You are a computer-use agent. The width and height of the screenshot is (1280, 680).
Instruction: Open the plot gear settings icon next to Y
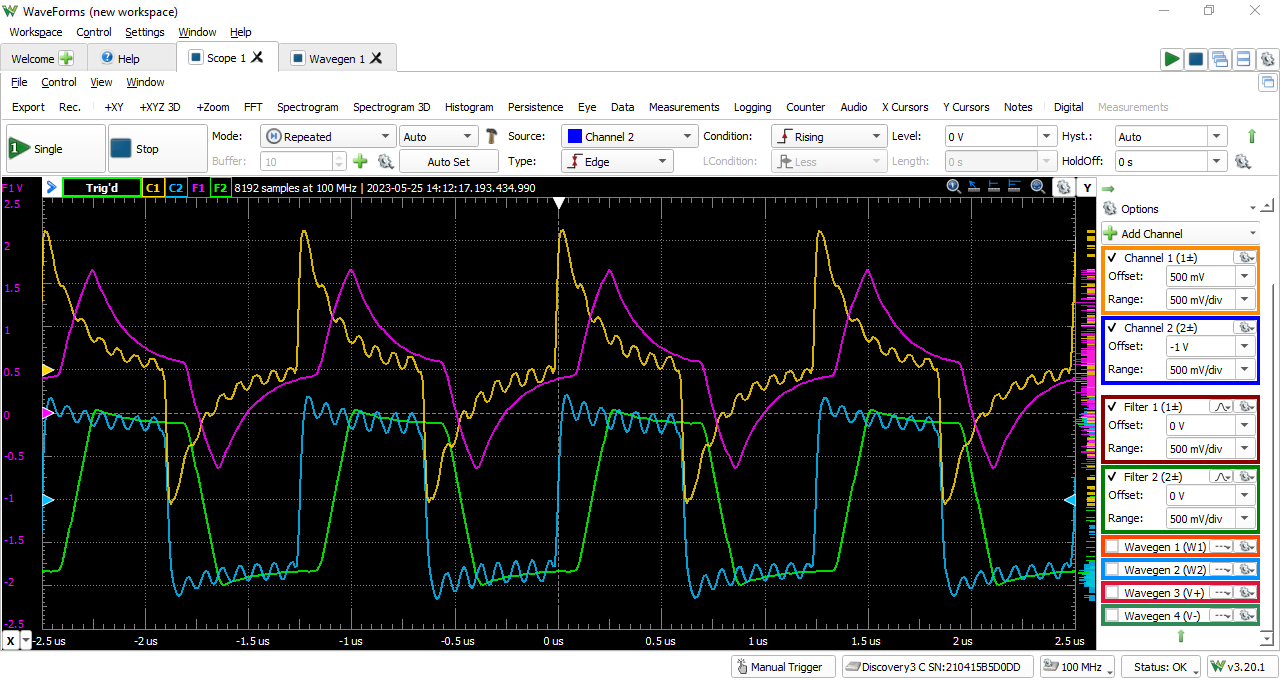click(x=1063, y=187)
